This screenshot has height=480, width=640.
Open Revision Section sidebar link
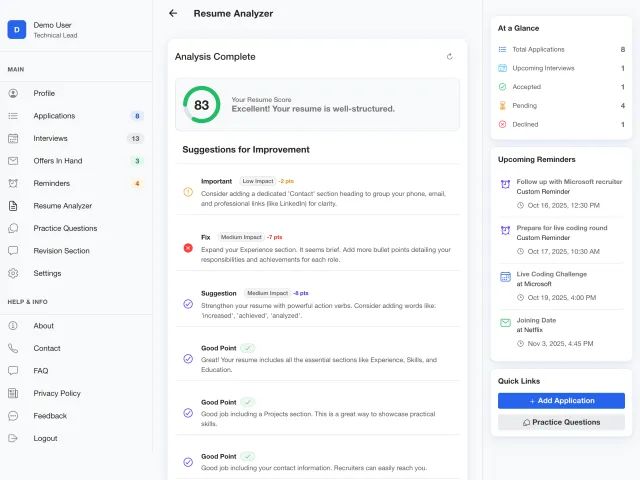76,251
